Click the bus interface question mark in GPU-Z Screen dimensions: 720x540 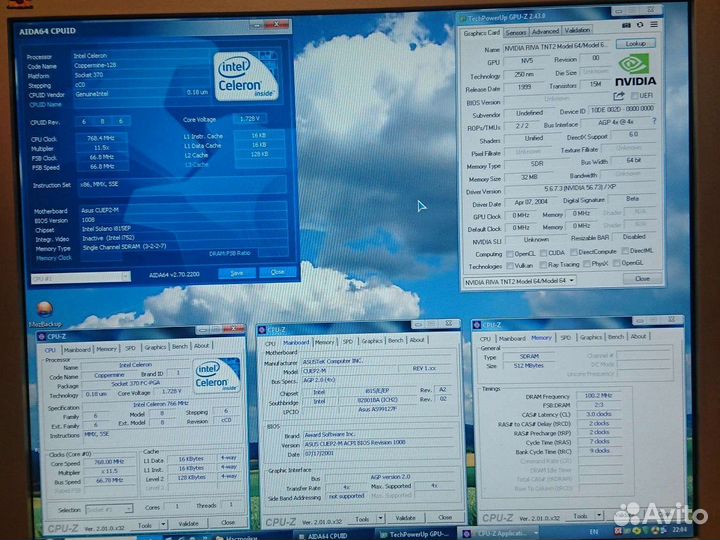[654, 121]
